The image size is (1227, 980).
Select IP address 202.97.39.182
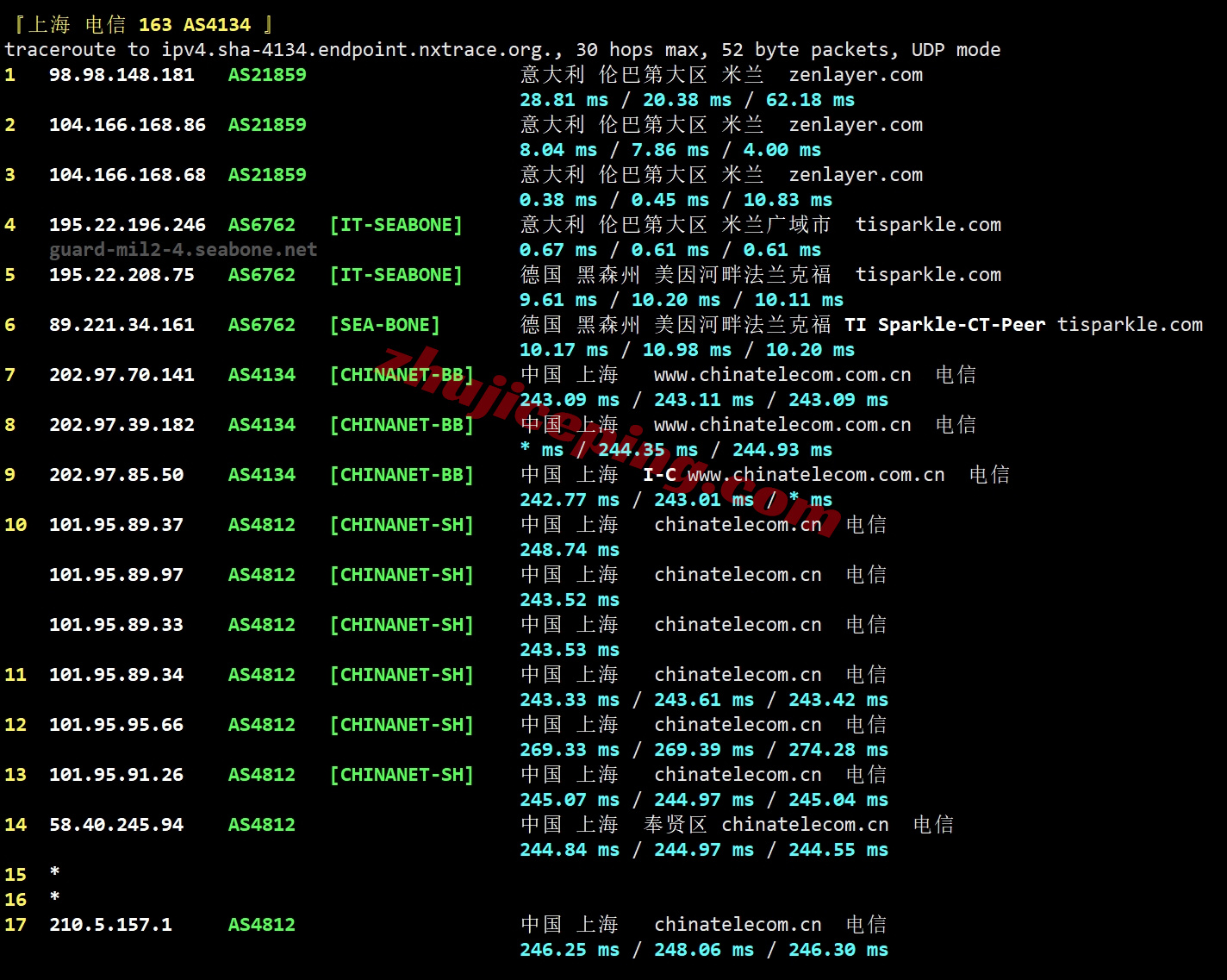click(x=121, y=425)
